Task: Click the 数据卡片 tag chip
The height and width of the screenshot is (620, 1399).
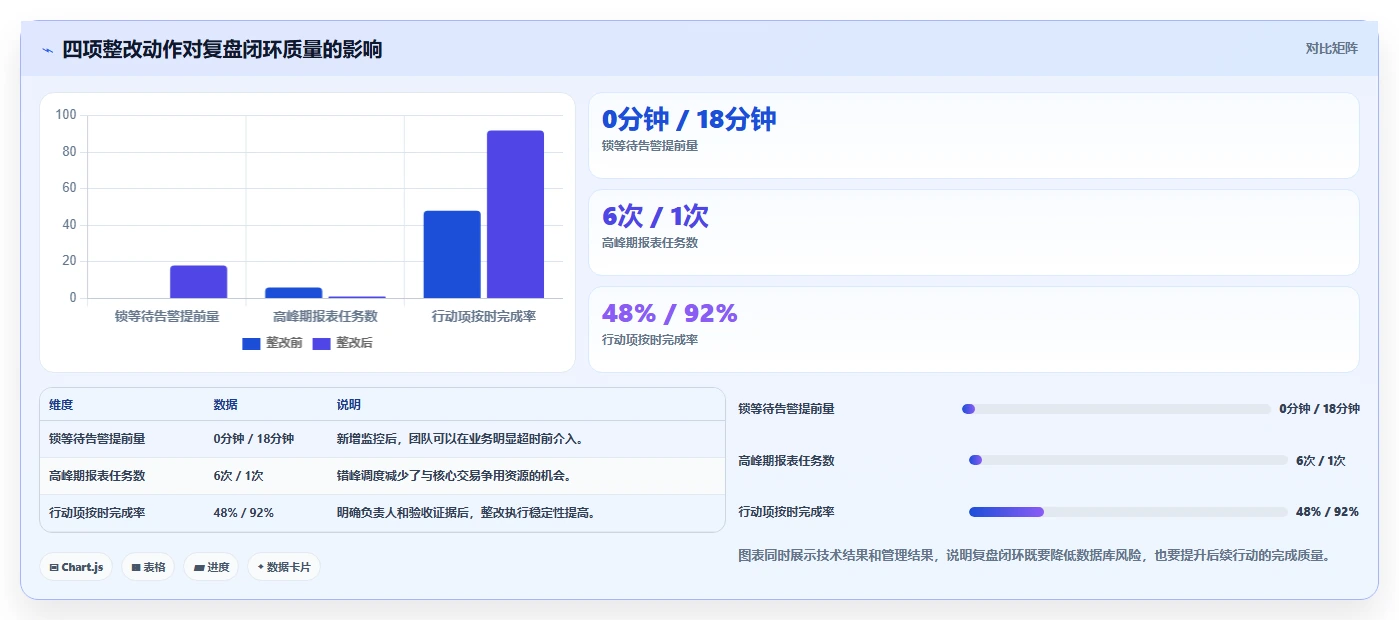Action: 284,567
